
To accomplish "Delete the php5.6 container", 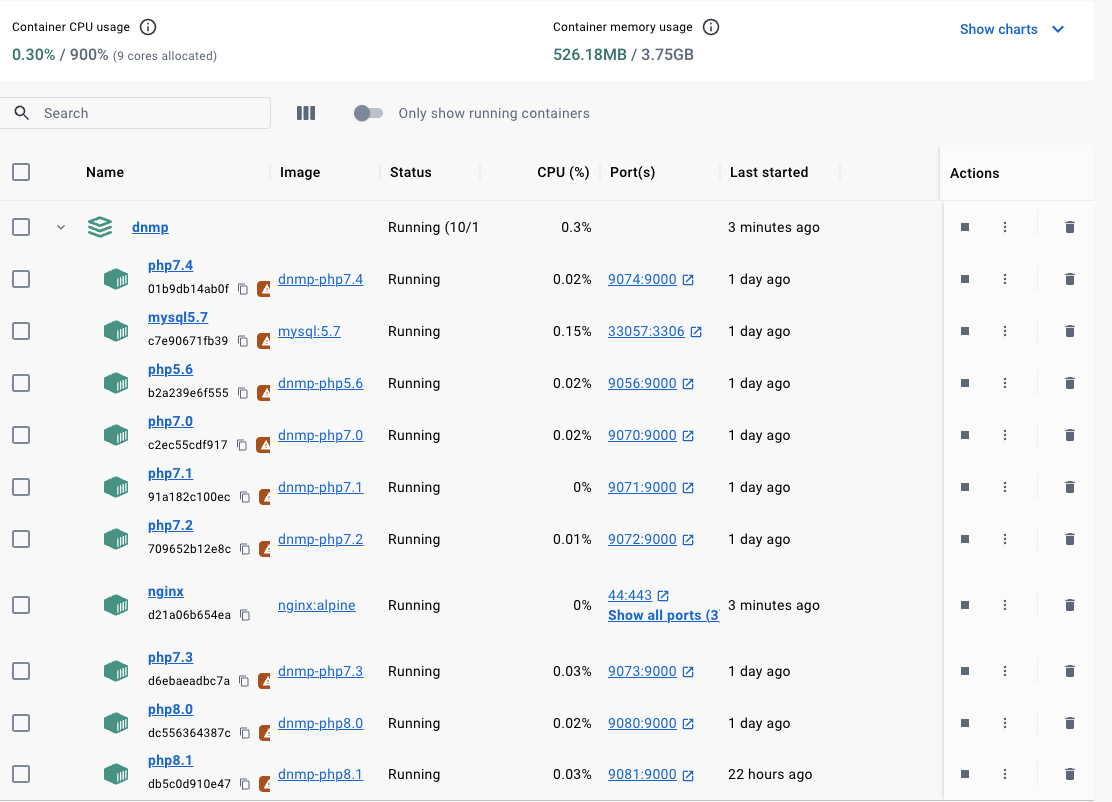I will tap(1069, 383).
